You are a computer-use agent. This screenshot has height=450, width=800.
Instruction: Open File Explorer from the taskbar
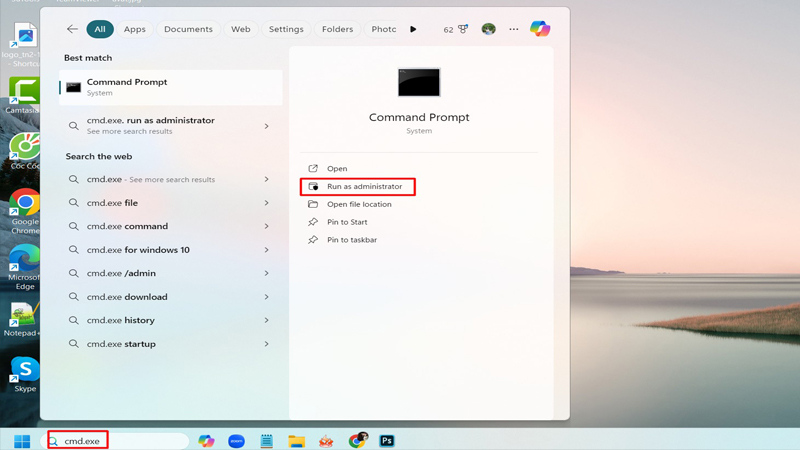pos(296,441)
